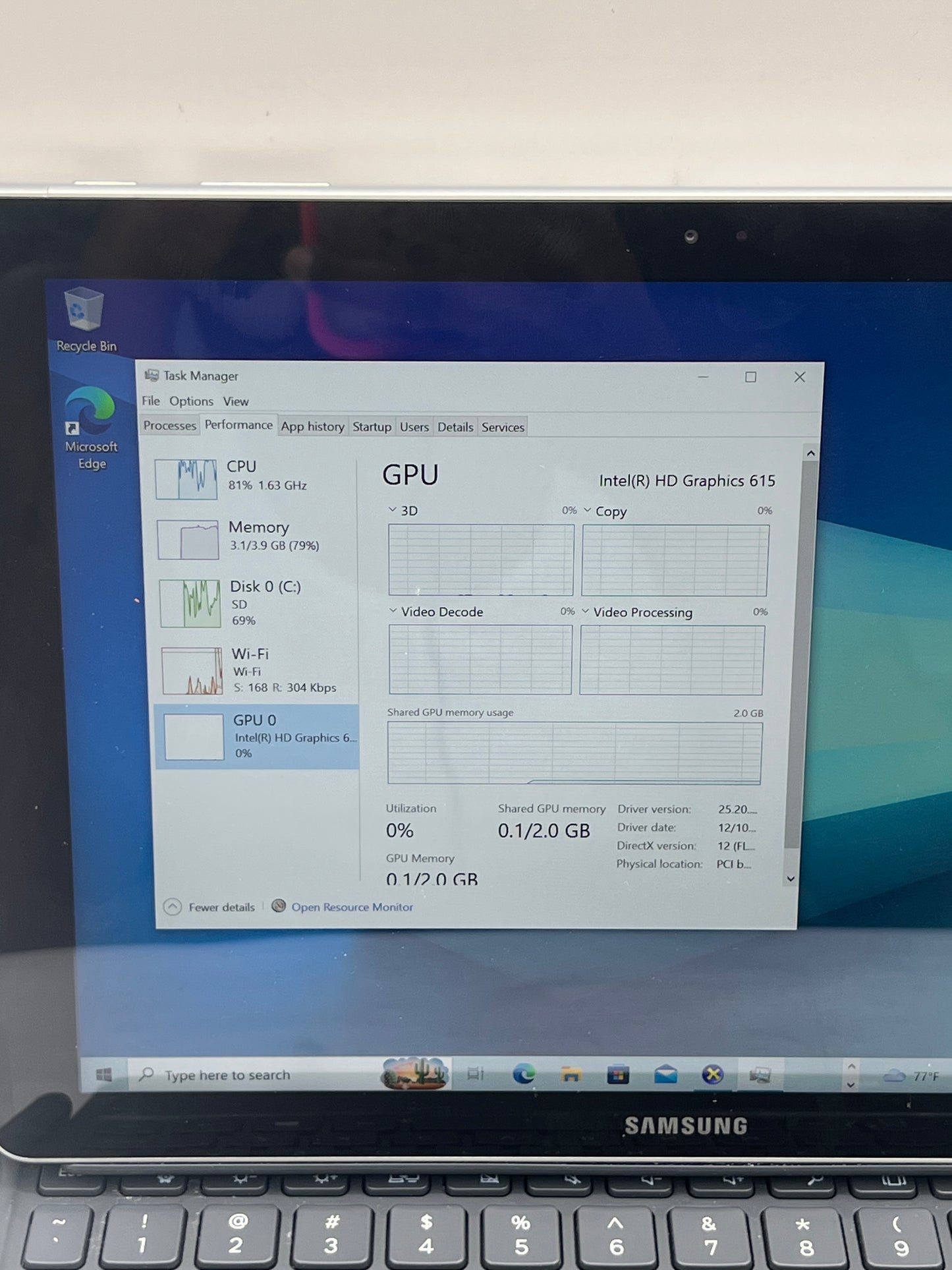Click the GPU panel scroll-up arrow
This screenshot has height=1270, width=952.
tap(810, 453)
